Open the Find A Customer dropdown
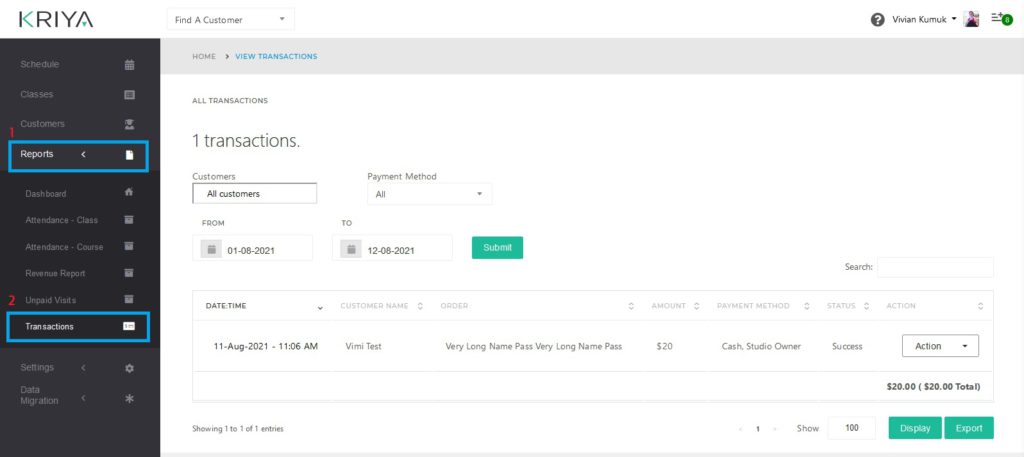Viewport: 1024px width, 457px height. 230,19
